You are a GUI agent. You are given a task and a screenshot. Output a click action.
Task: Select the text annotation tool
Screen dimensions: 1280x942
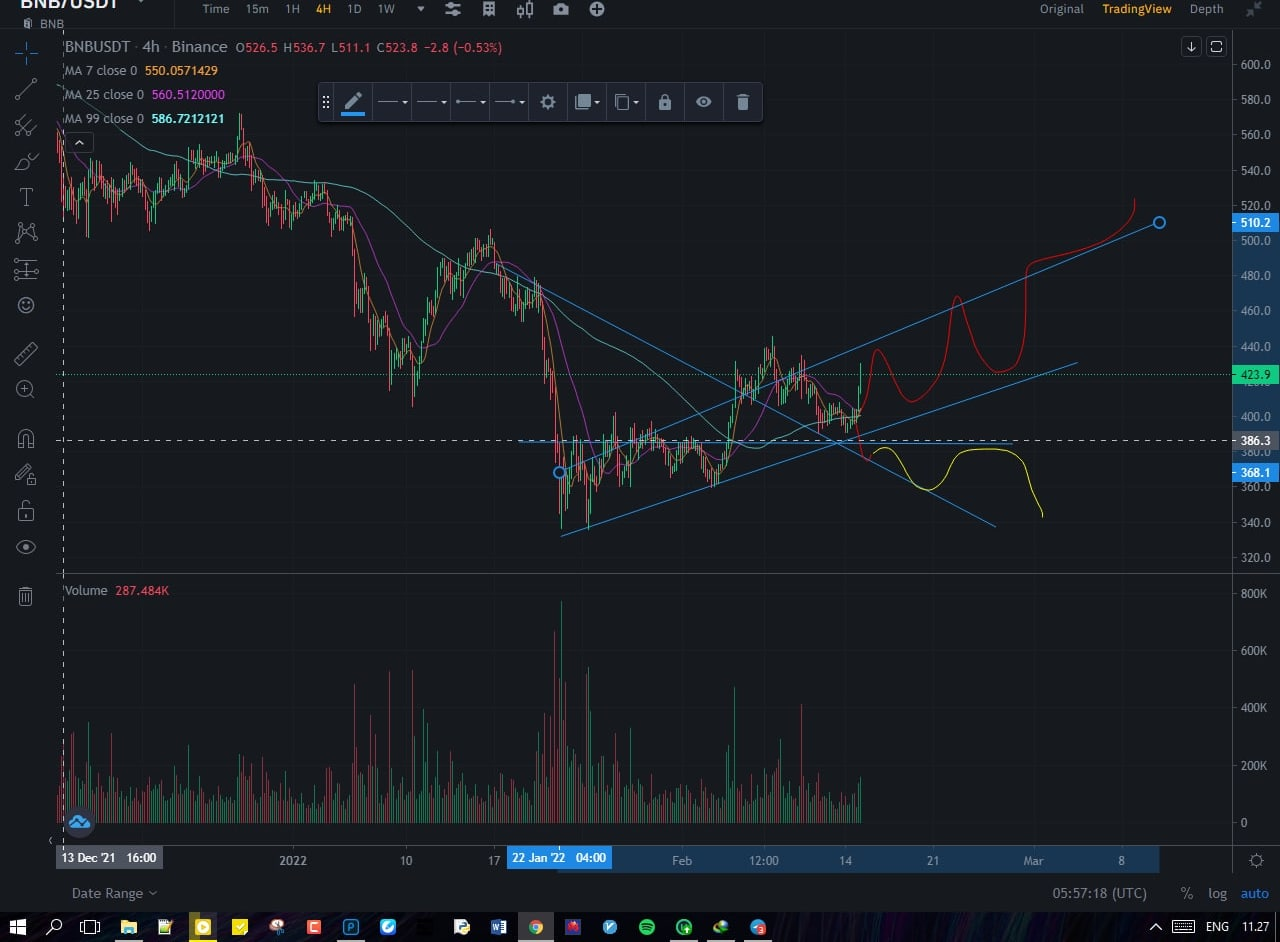point(26,197)
